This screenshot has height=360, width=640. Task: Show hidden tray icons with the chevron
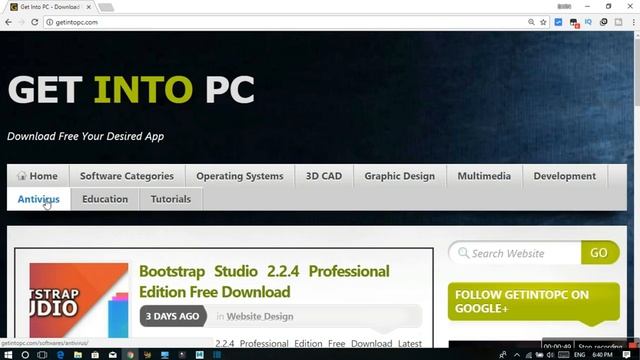click(517, 355)
